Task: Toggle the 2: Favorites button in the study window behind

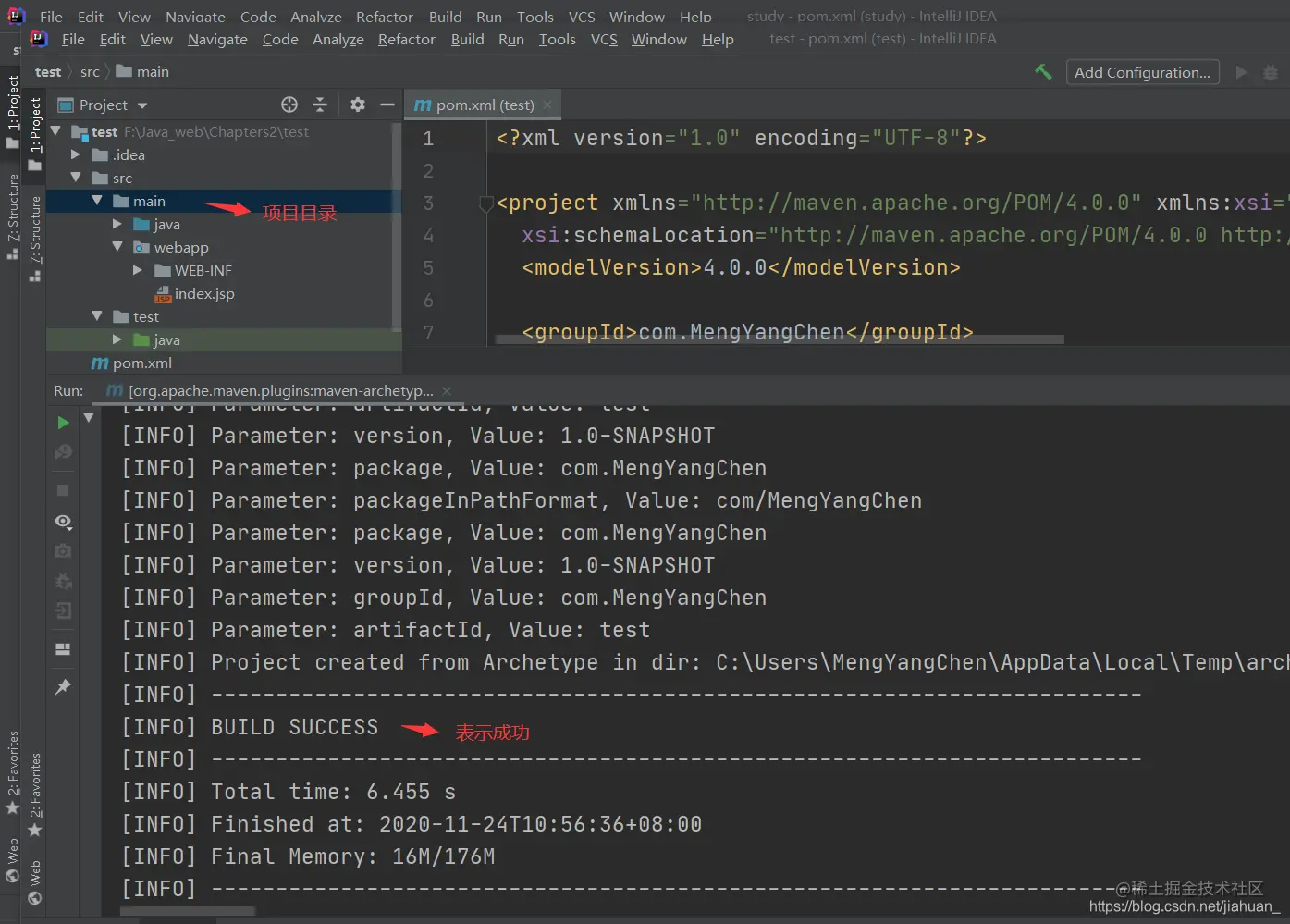Action: click(12, 773)
